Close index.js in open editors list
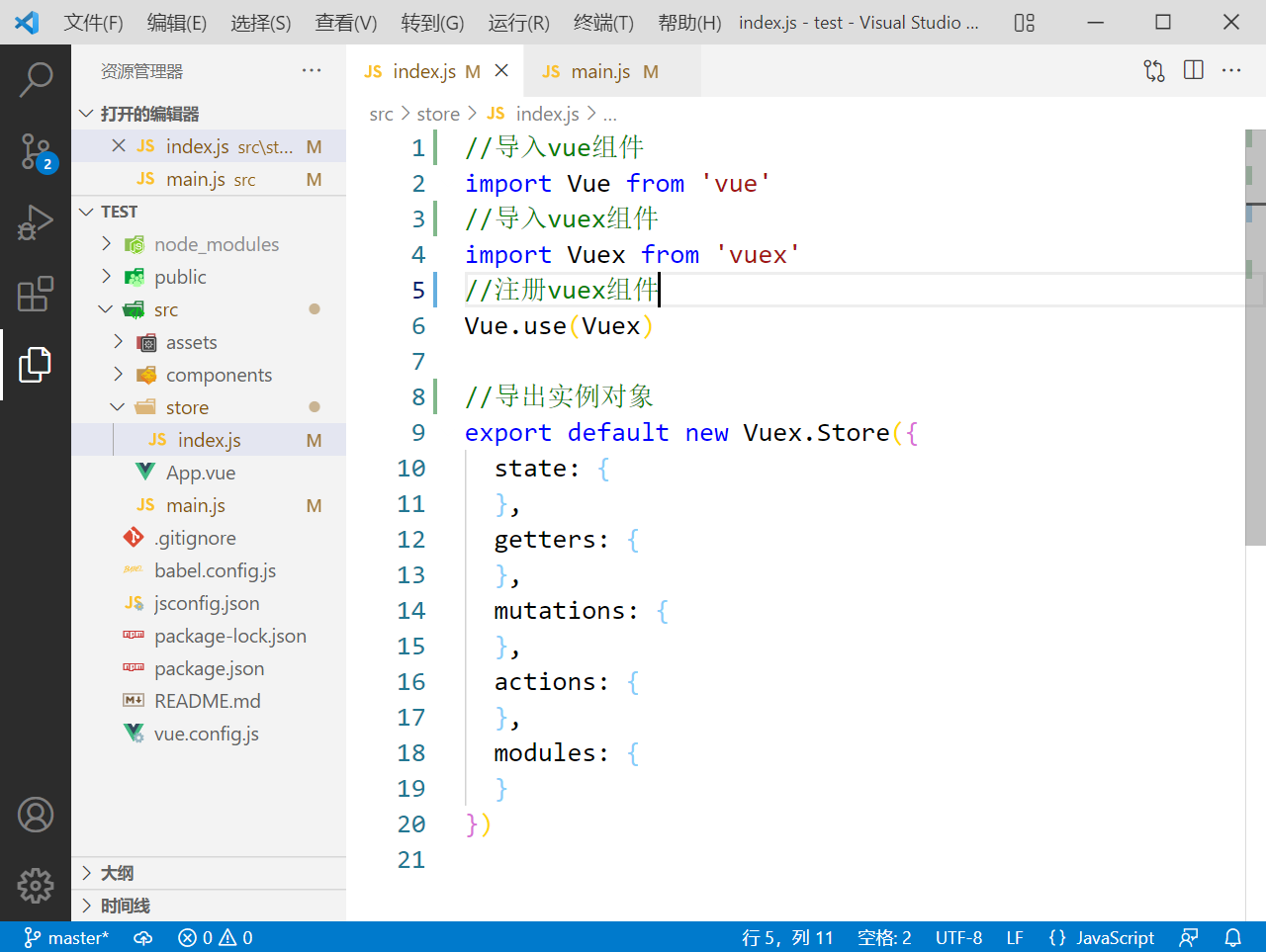This screenshot has width=1266, height=952. tap(119, 146)
